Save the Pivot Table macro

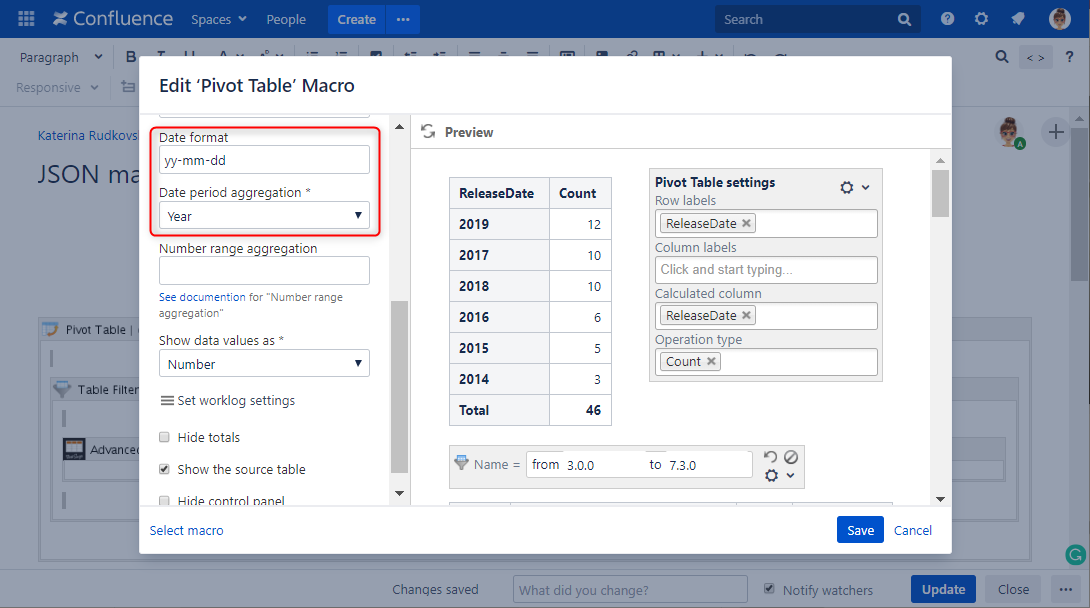[x=860, y=530]
